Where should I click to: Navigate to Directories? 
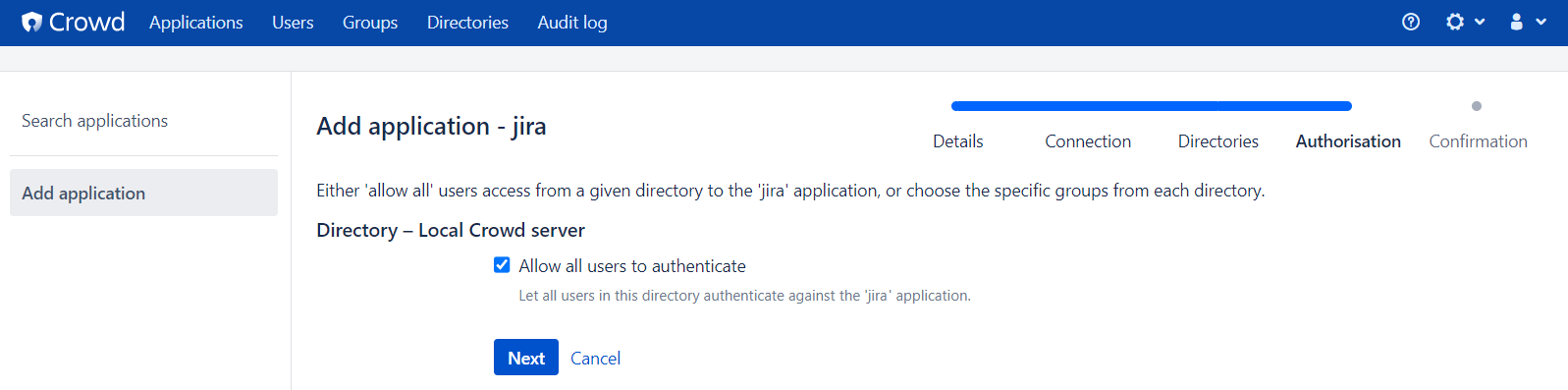pos(467,22)
